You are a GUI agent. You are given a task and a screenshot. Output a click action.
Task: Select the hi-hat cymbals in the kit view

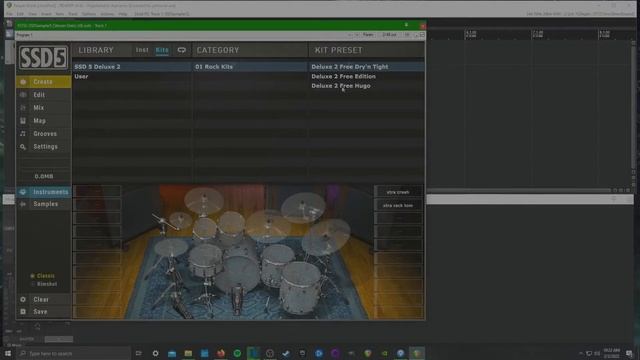click(171, 247)
